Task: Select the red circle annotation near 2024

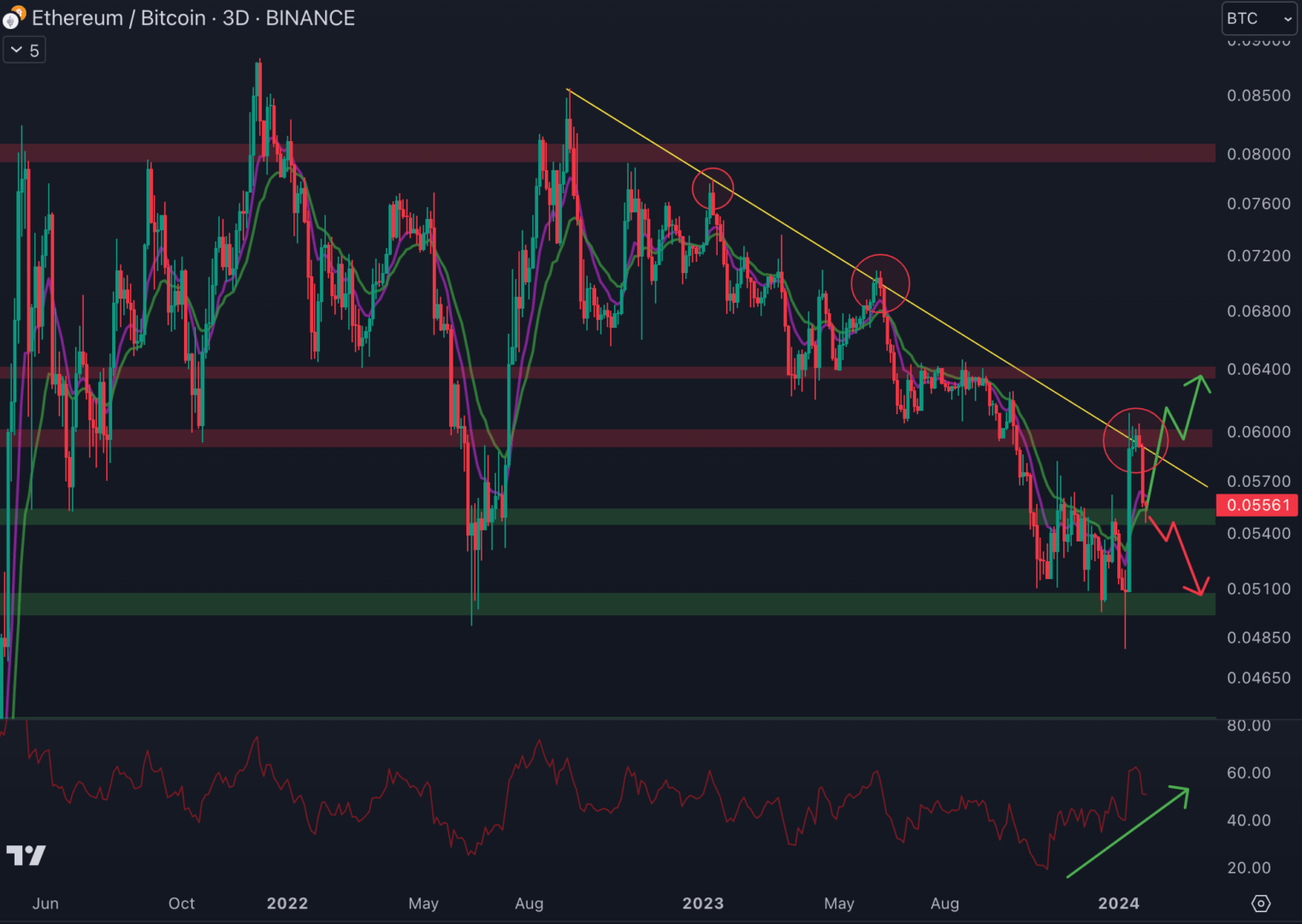Action: (x=1137, y=441)
